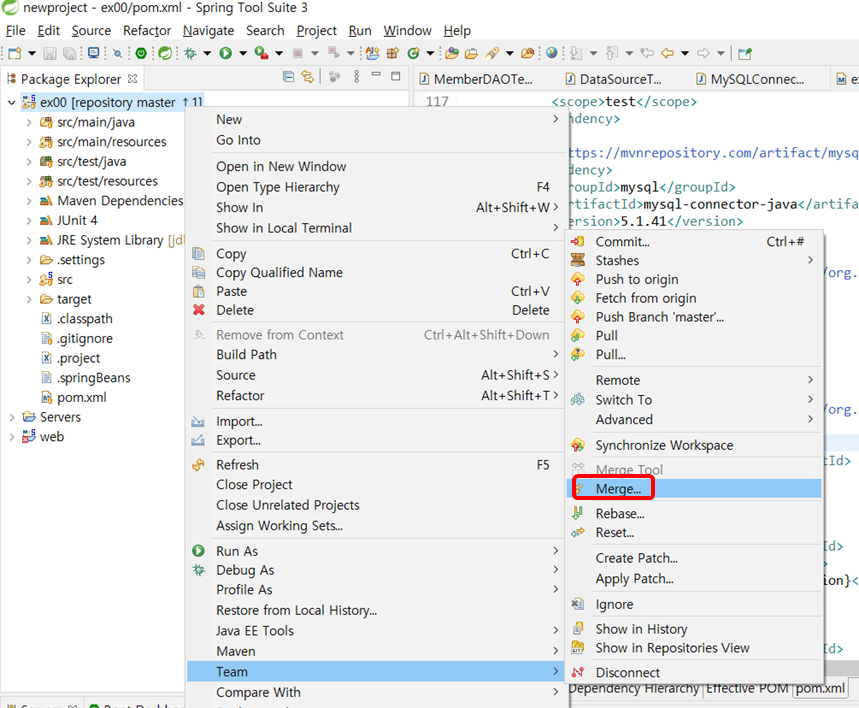Select .gitignore file in Package Explorer
This screenshot has height=708, width=859.
pyautogui.click(x=85, y=339)
